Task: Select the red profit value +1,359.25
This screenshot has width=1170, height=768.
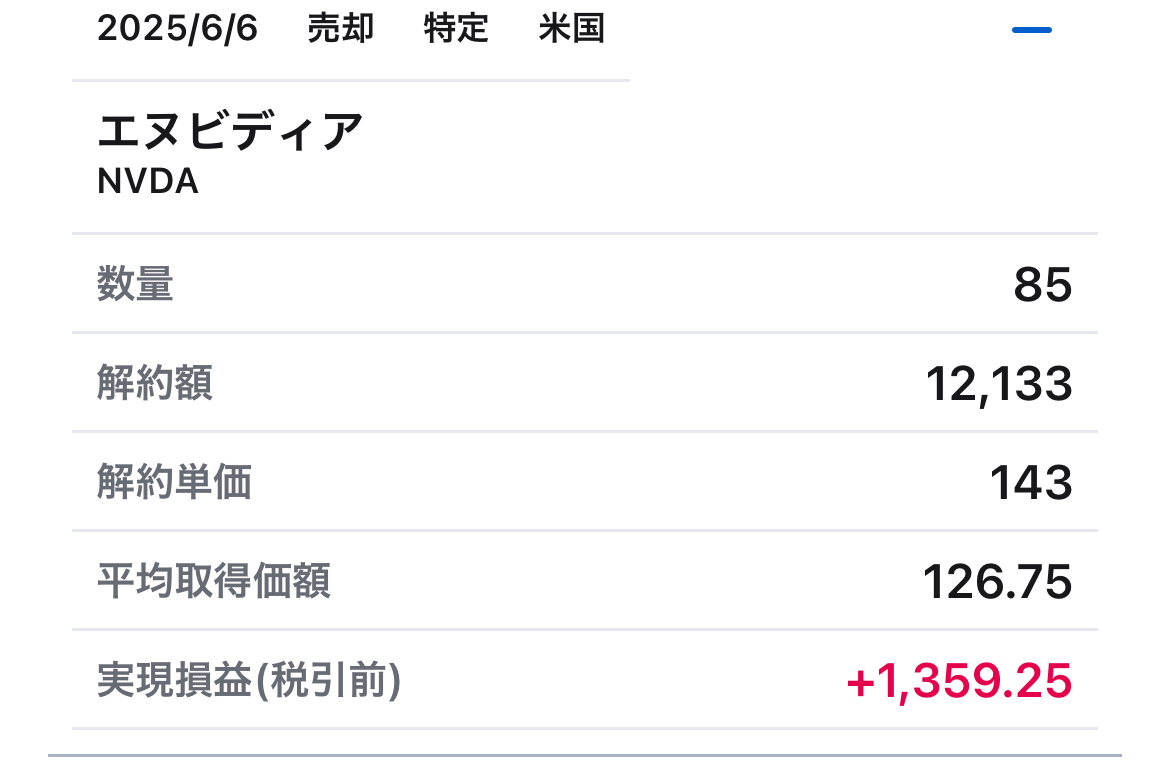Action: coord(959,681)
